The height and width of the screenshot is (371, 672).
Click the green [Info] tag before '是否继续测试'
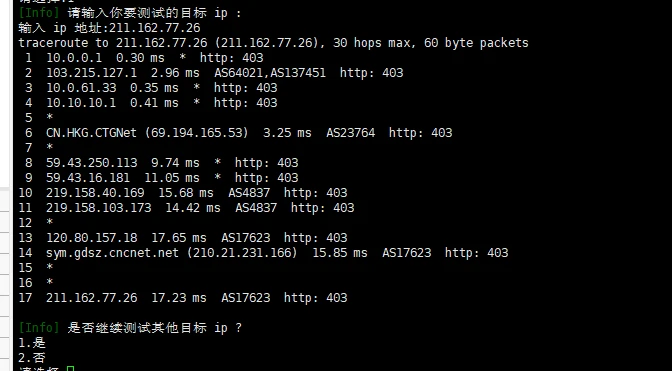coord(39,328)
